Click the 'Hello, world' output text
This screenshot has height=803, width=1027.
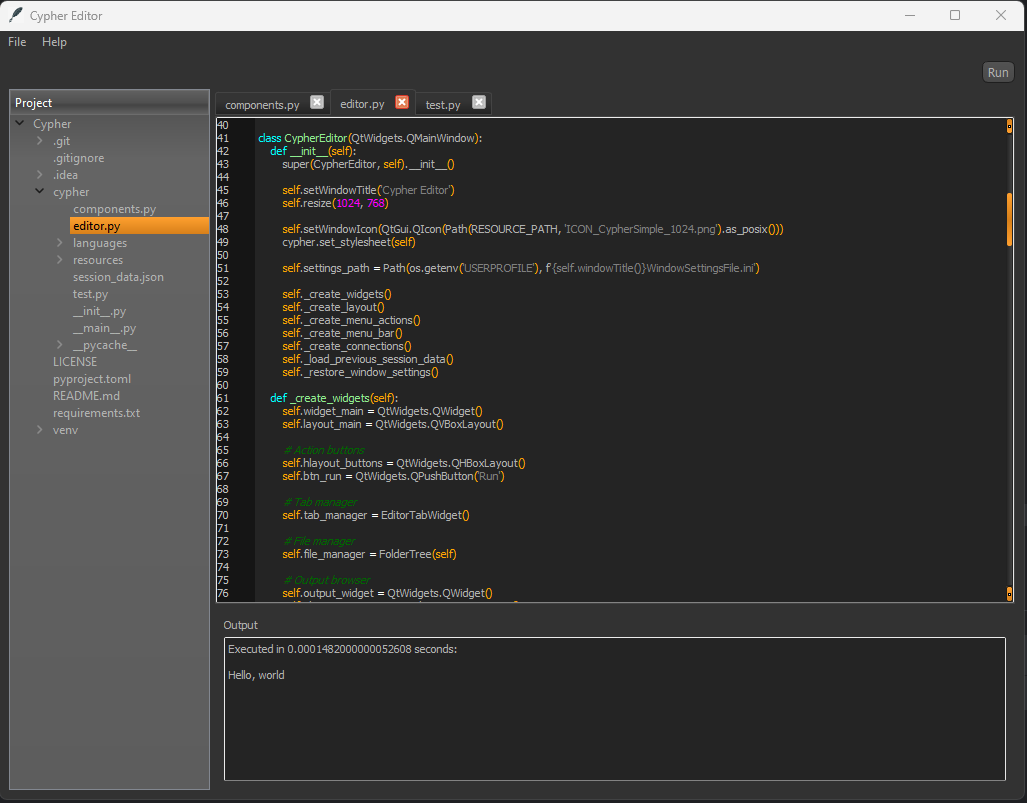click(x=256, y=675)
